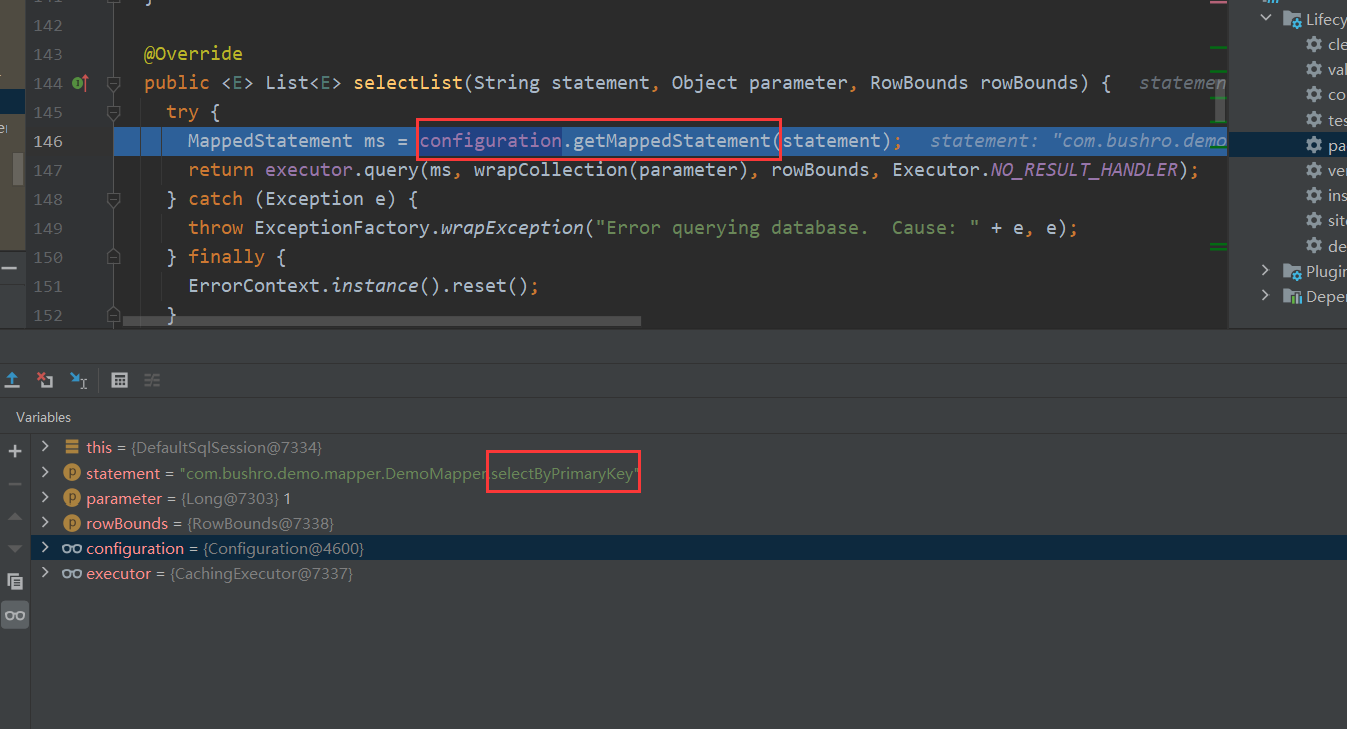The height and width of the screenshot is (729, 1347).
Task: Add a new watch with plus icon
Action: 15,452
